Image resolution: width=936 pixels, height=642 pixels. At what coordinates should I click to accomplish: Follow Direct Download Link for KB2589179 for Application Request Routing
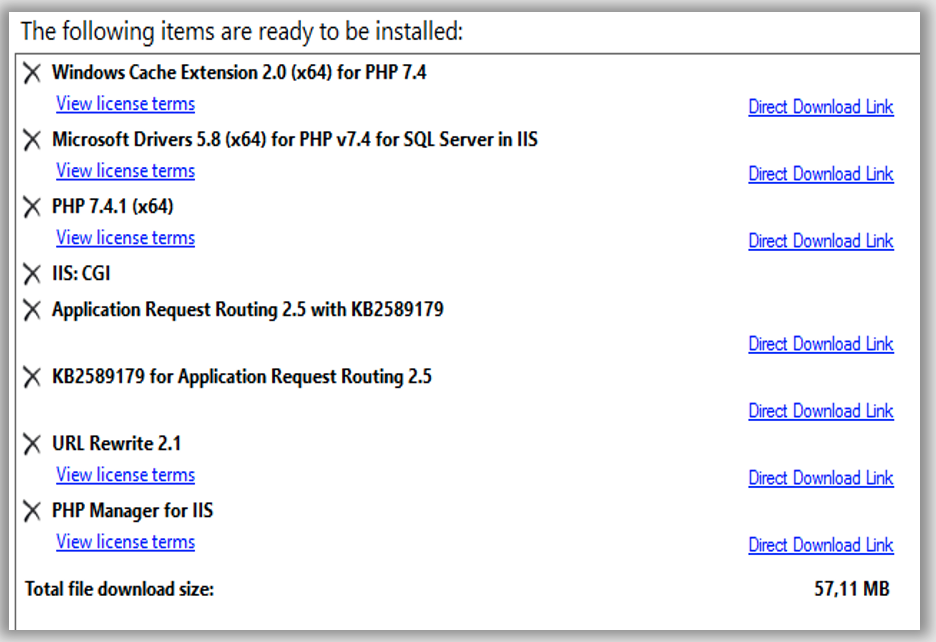click(x=821, y=411)
